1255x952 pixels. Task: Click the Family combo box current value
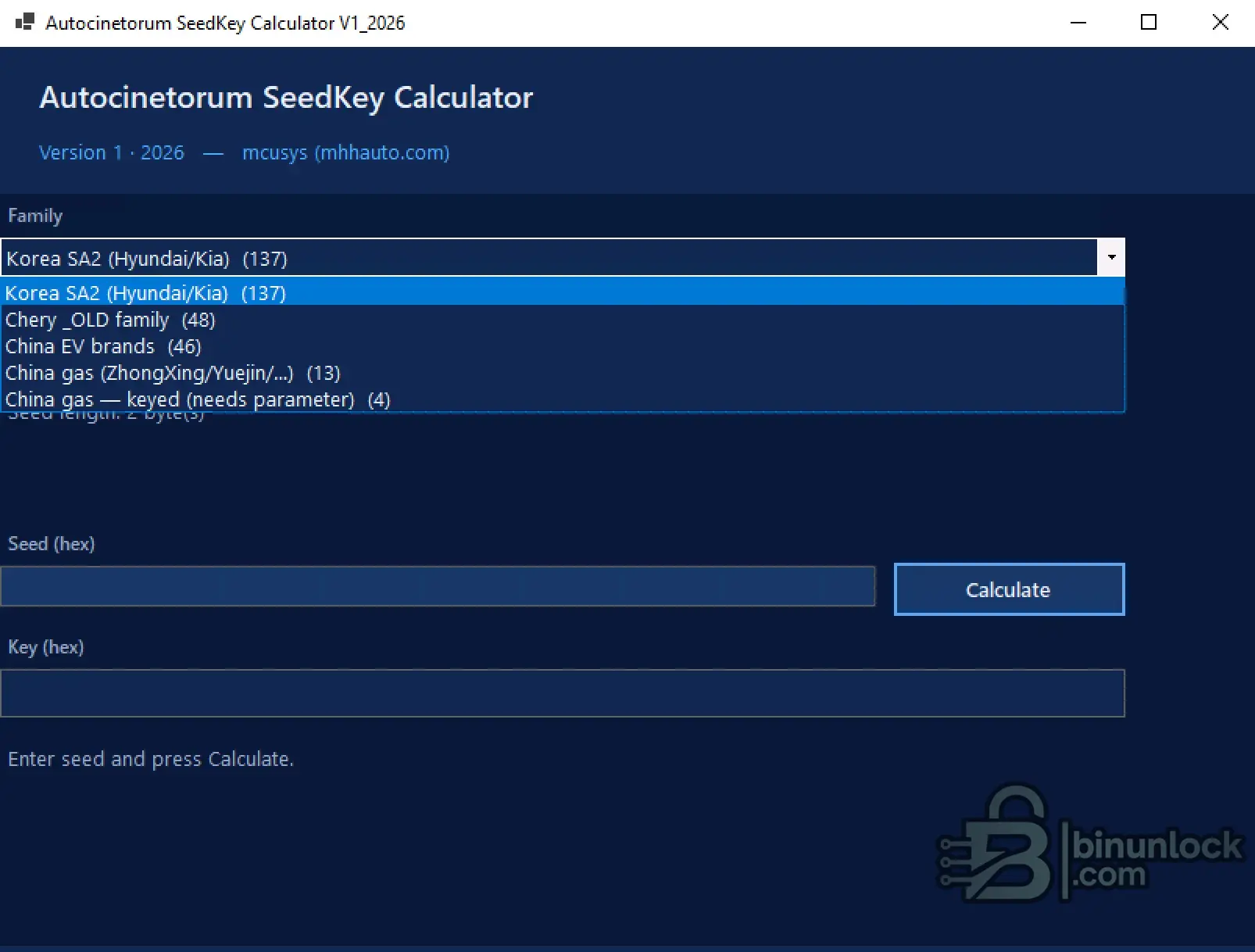pyautogui.click(x=549, y=258)
